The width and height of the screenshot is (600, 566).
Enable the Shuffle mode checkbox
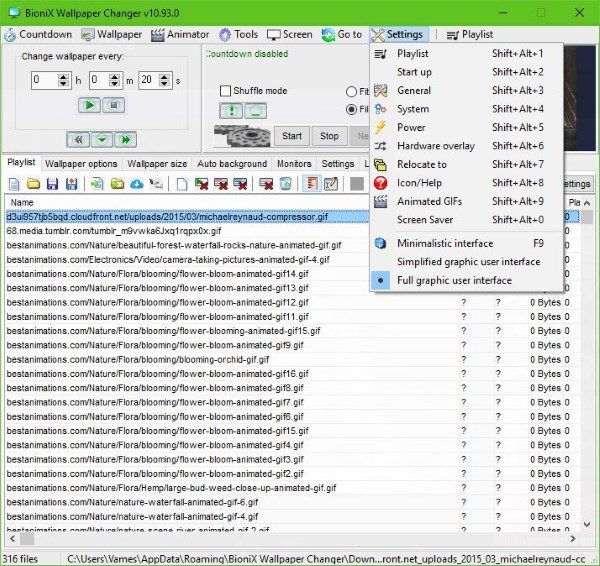[x=225, y=91]
